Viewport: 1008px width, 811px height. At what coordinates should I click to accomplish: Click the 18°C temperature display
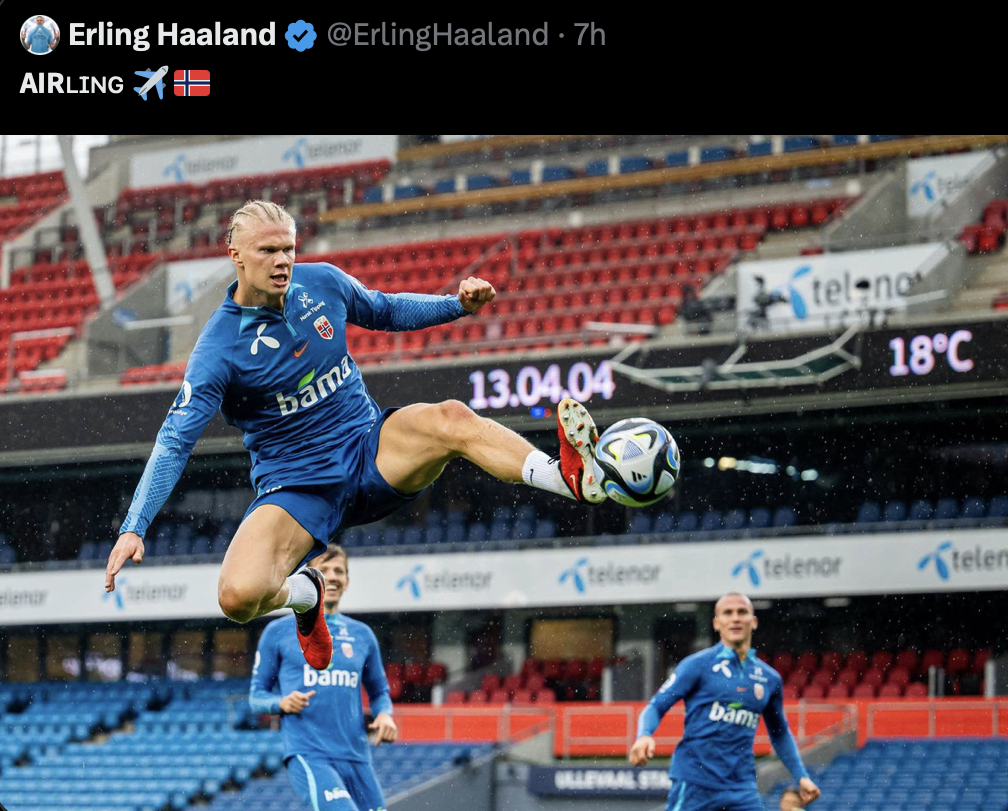tap(930, 354)
